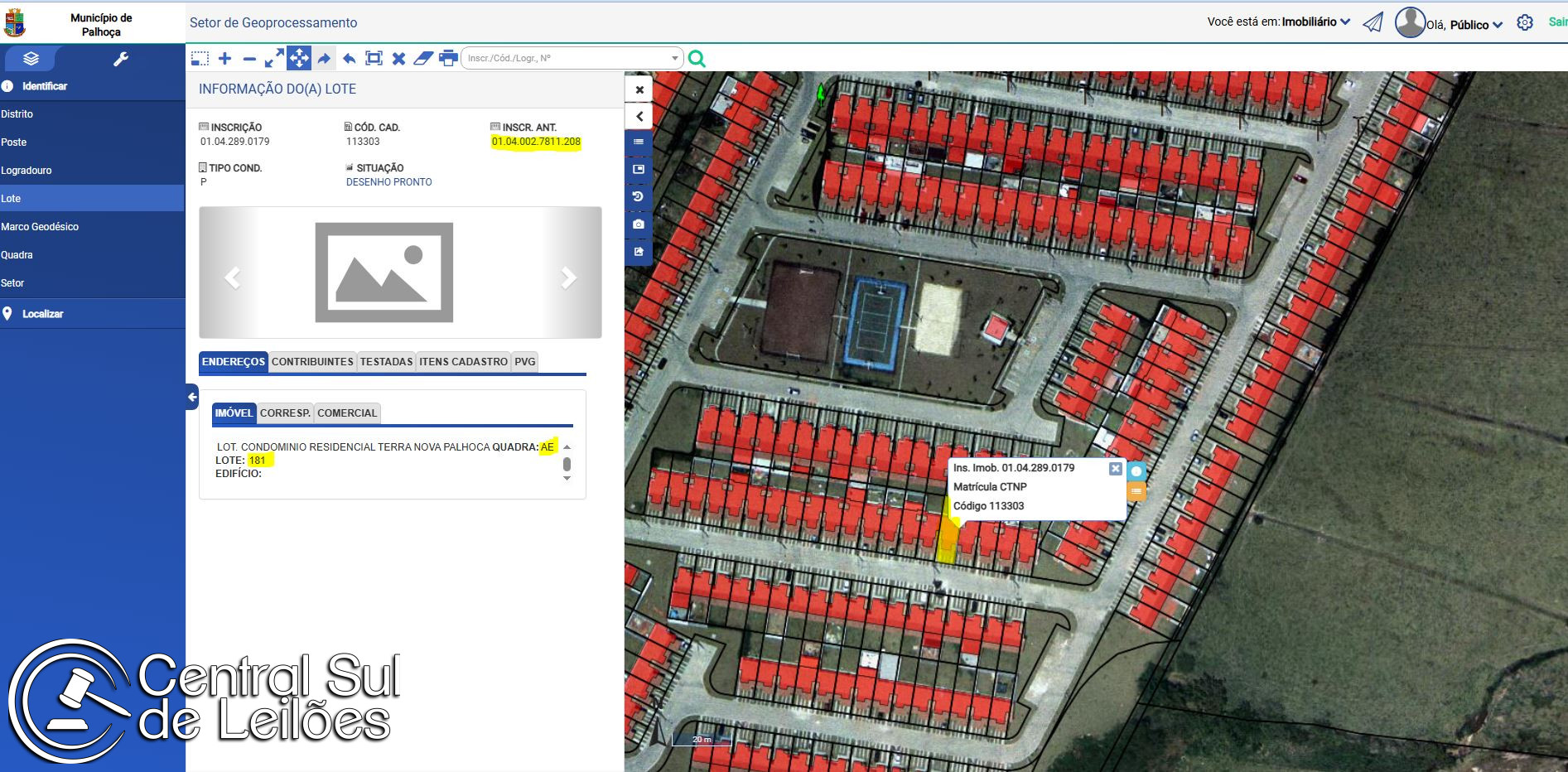Select Logradouro in identify list
This screenshot has width=1568, height=772.
[92, 171]
